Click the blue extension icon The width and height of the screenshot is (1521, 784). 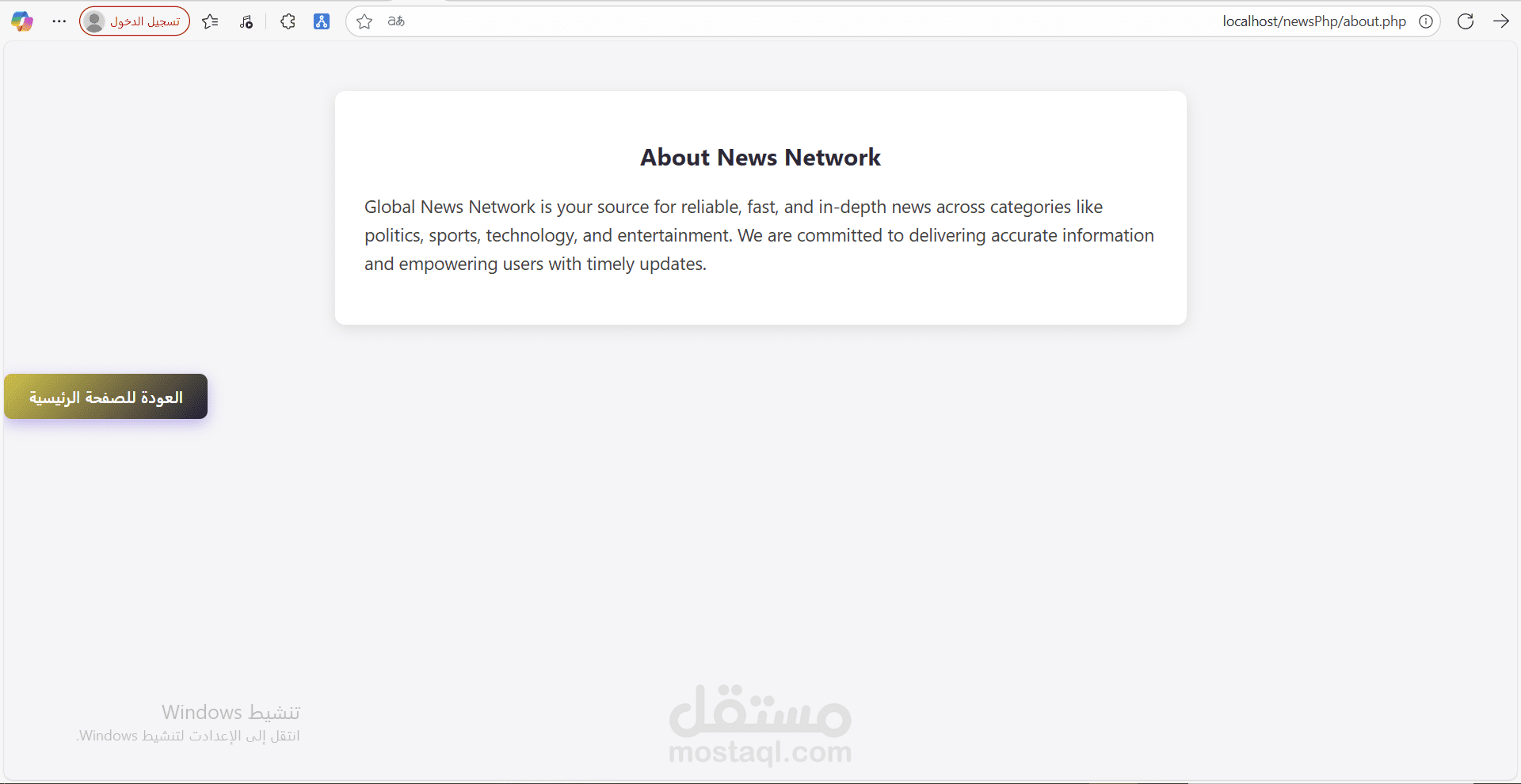tap(322, 21)
